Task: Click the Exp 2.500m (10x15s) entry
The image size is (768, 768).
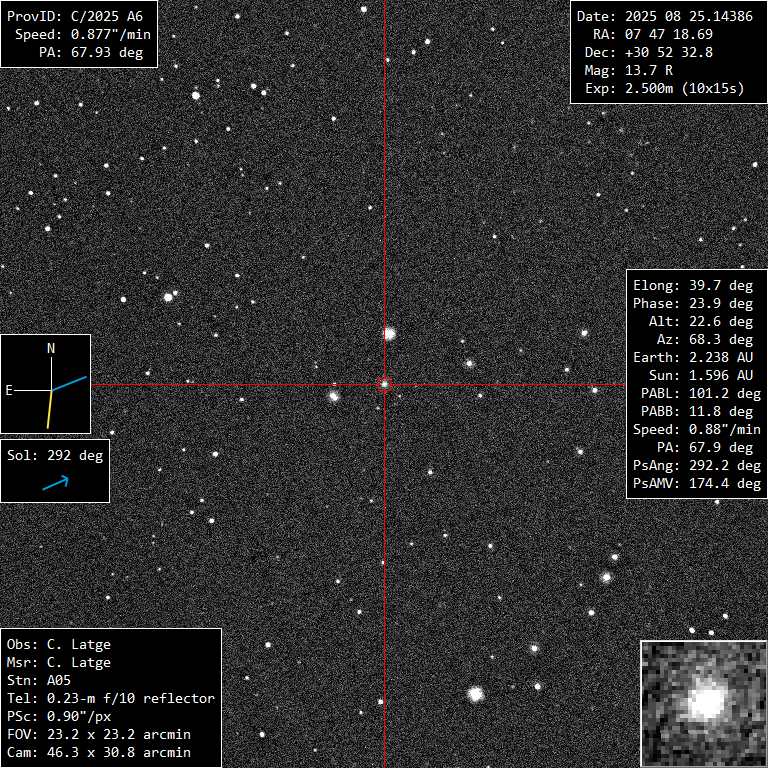Action: pyautogui.click(x=665, y=89)
